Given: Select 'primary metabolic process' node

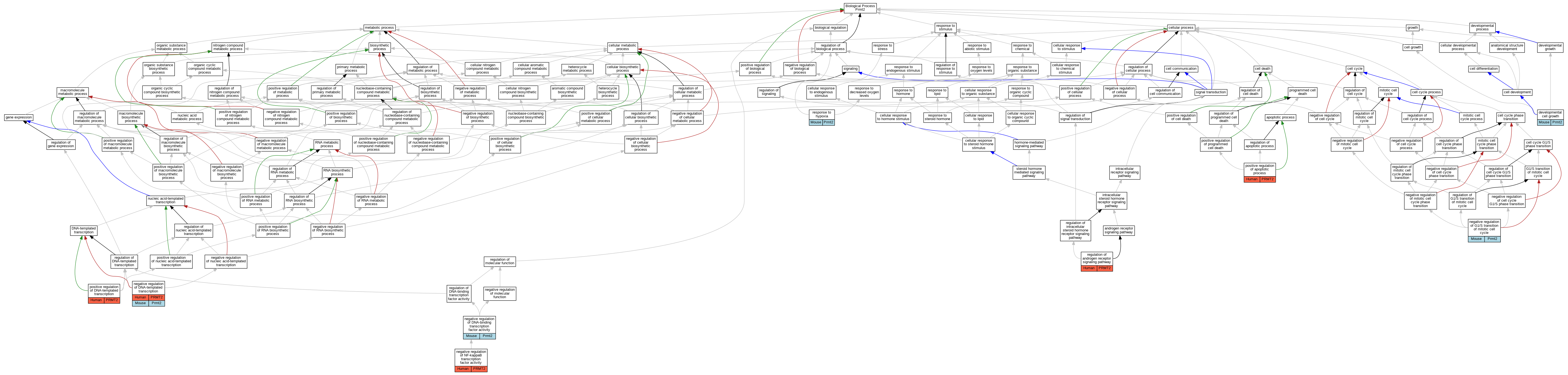Looking at the screenshot, I should 351,69.
